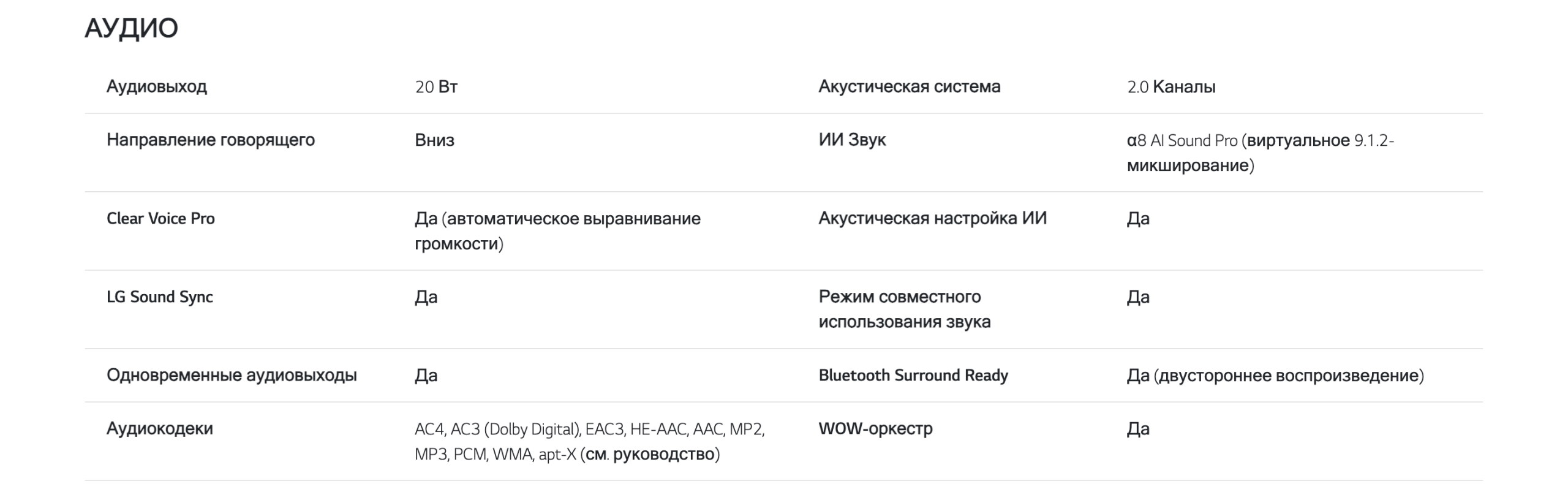
Task: Click the АУДИО section heading
Action: pyautogui.click(x=131, y=28)
